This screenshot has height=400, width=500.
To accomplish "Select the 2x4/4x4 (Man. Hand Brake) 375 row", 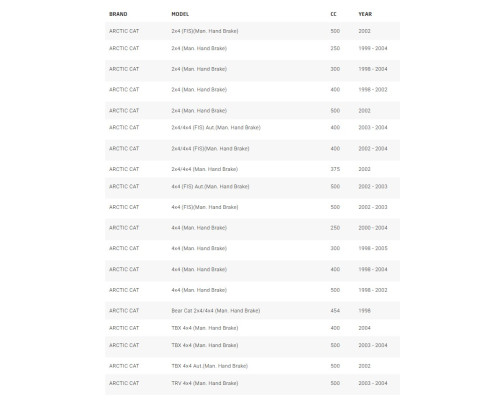I will tap(252, 169).
